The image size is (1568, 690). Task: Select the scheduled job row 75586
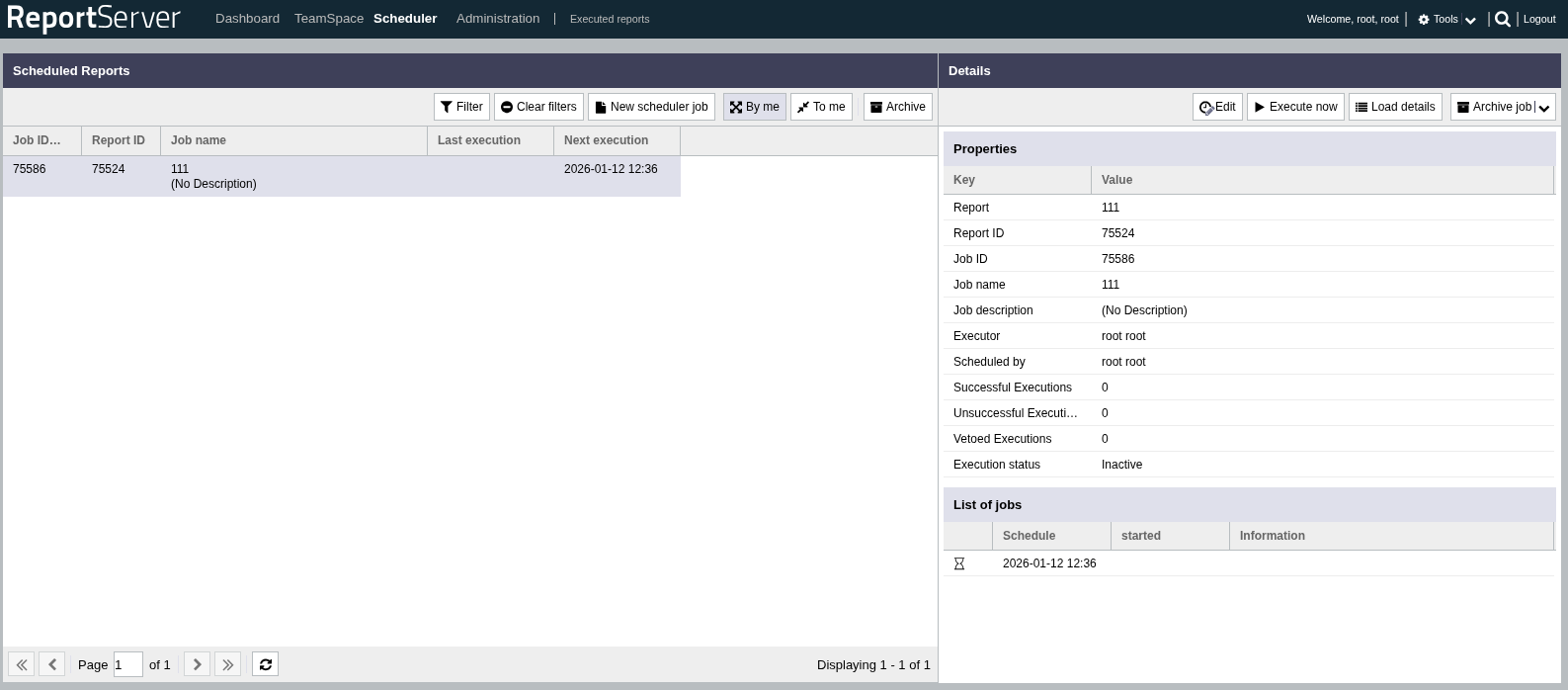tap(341, 176)
